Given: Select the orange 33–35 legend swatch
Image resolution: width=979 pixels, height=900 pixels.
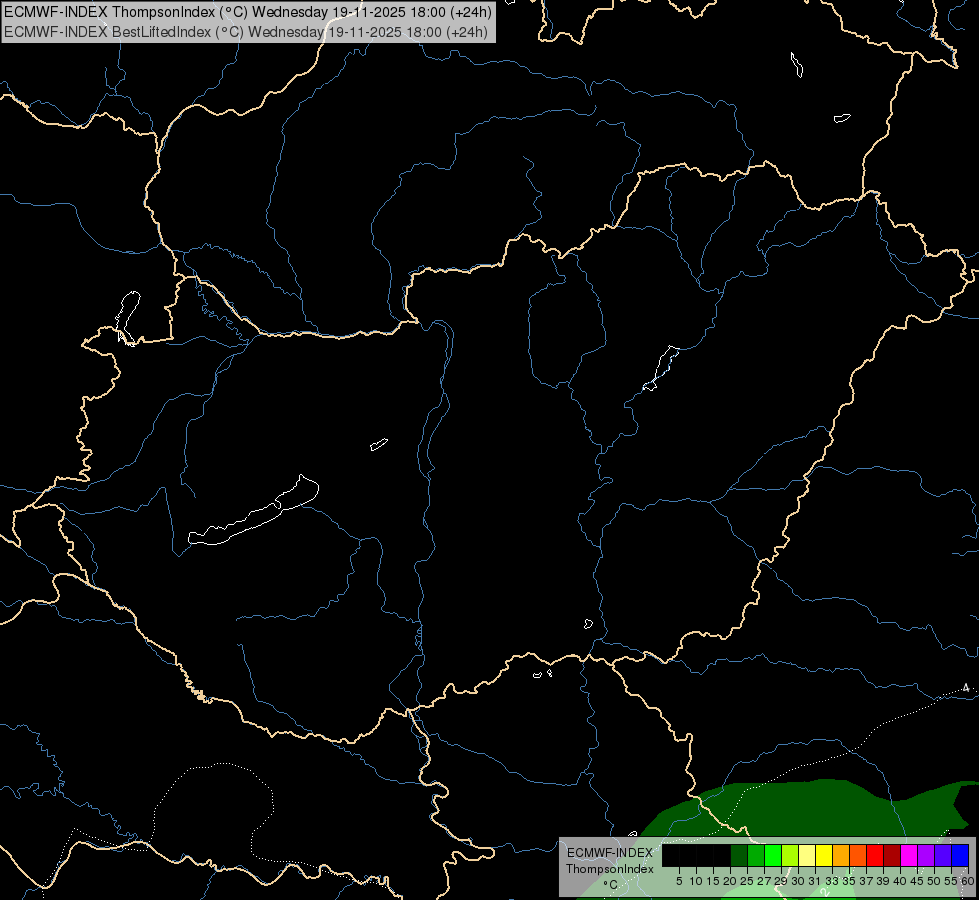Looking at the screenshot, I should [841, 855].
